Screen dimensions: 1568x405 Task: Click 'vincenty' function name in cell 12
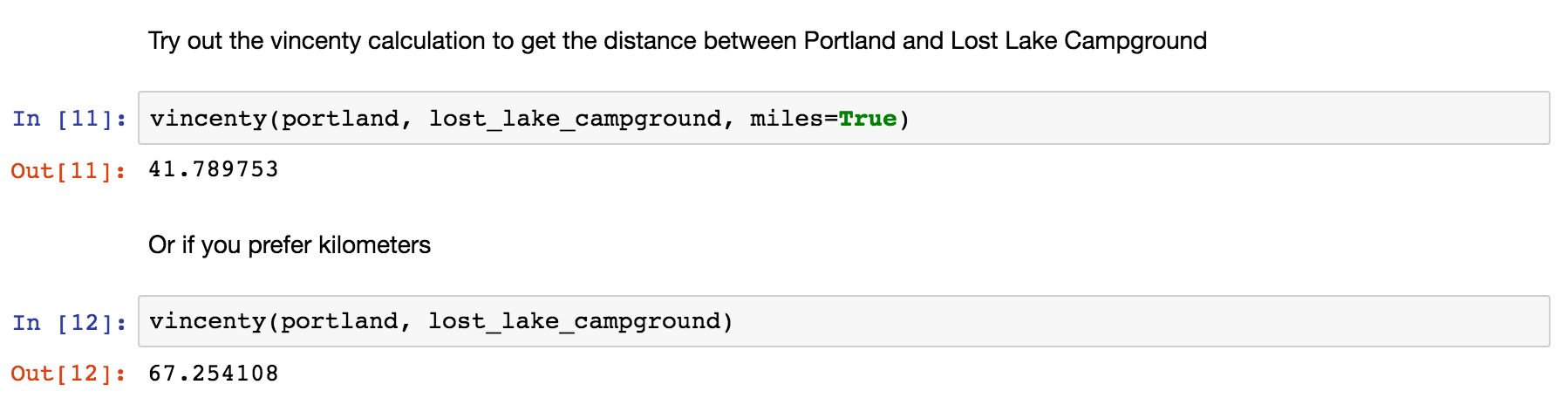208,321
